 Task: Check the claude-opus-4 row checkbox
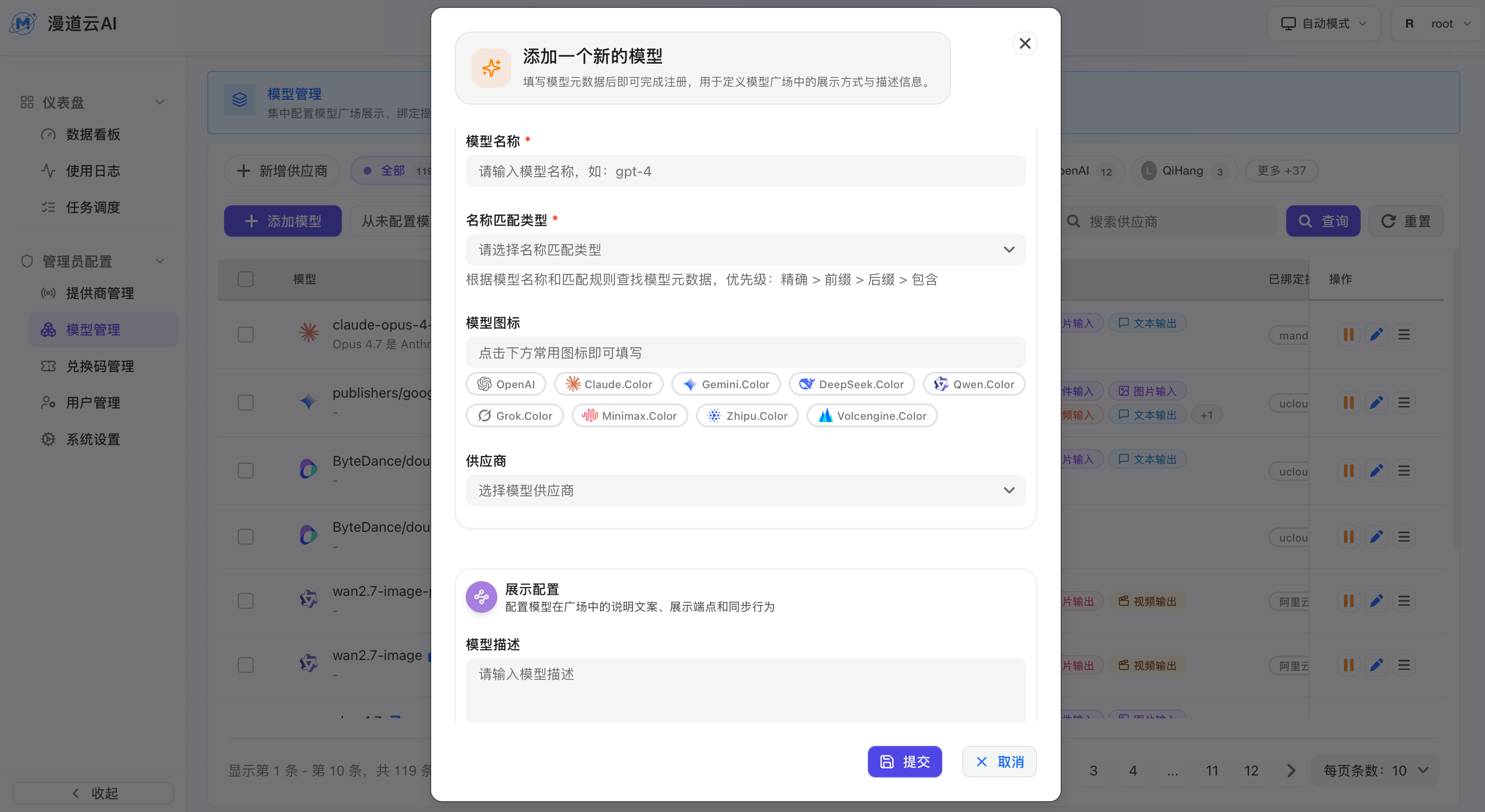click(246, 335)
